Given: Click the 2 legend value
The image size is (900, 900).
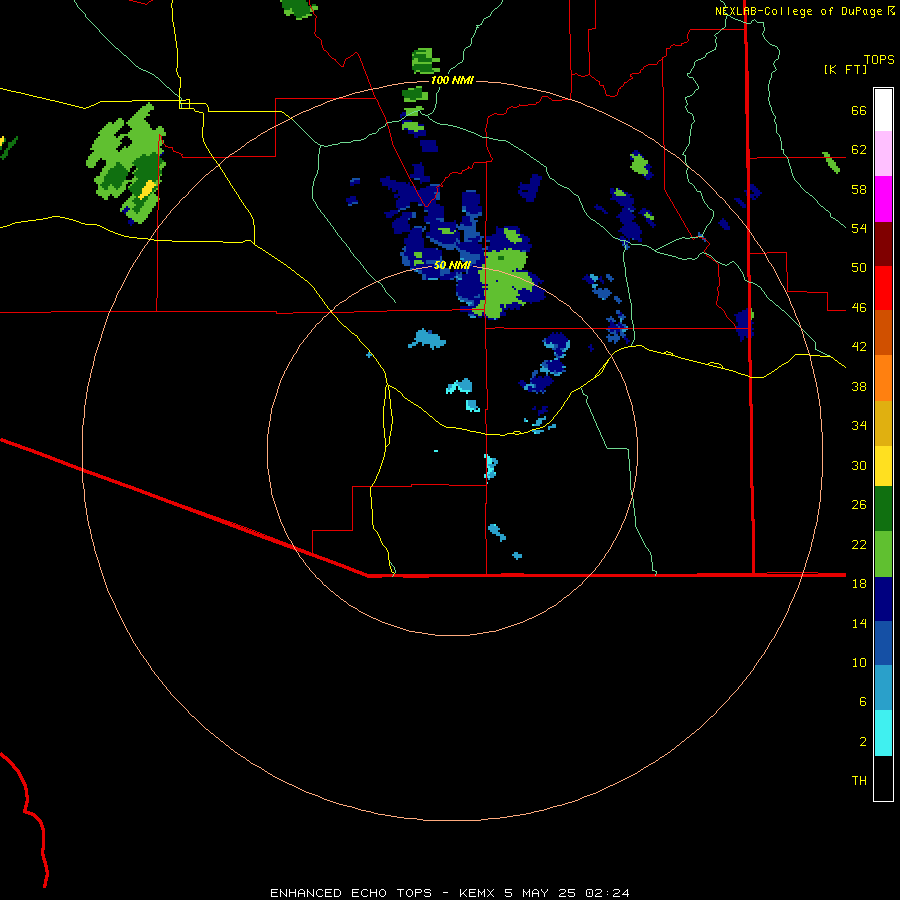Looking at the screenshot, I should pyautogui.click(x=863, y=742).
